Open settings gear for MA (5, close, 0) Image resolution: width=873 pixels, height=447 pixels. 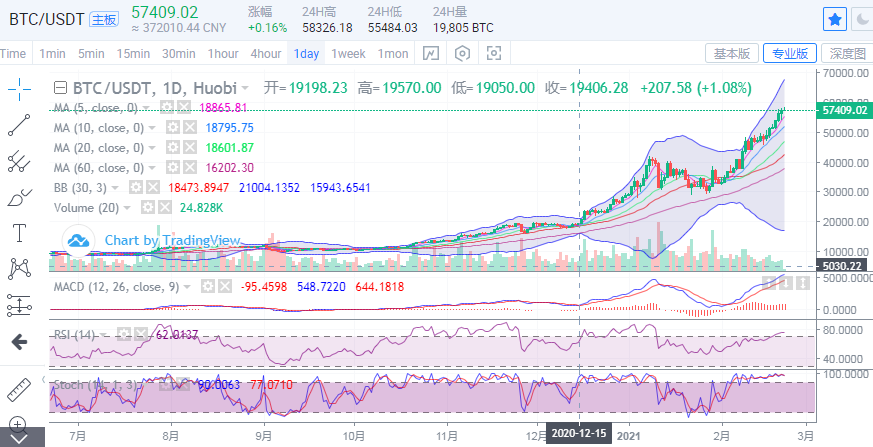pos(166,107)
